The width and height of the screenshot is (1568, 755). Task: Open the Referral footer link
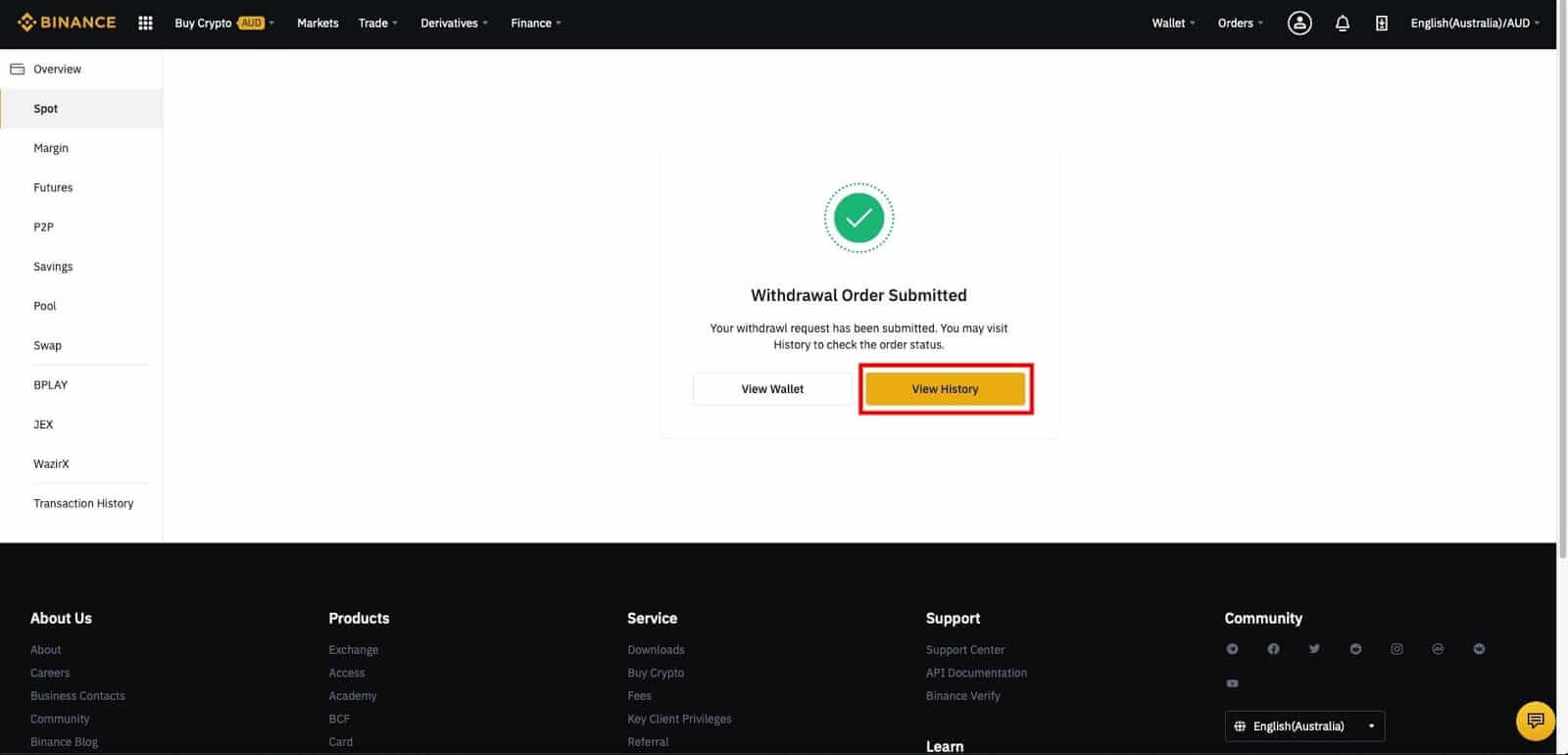tap(648, 742)
